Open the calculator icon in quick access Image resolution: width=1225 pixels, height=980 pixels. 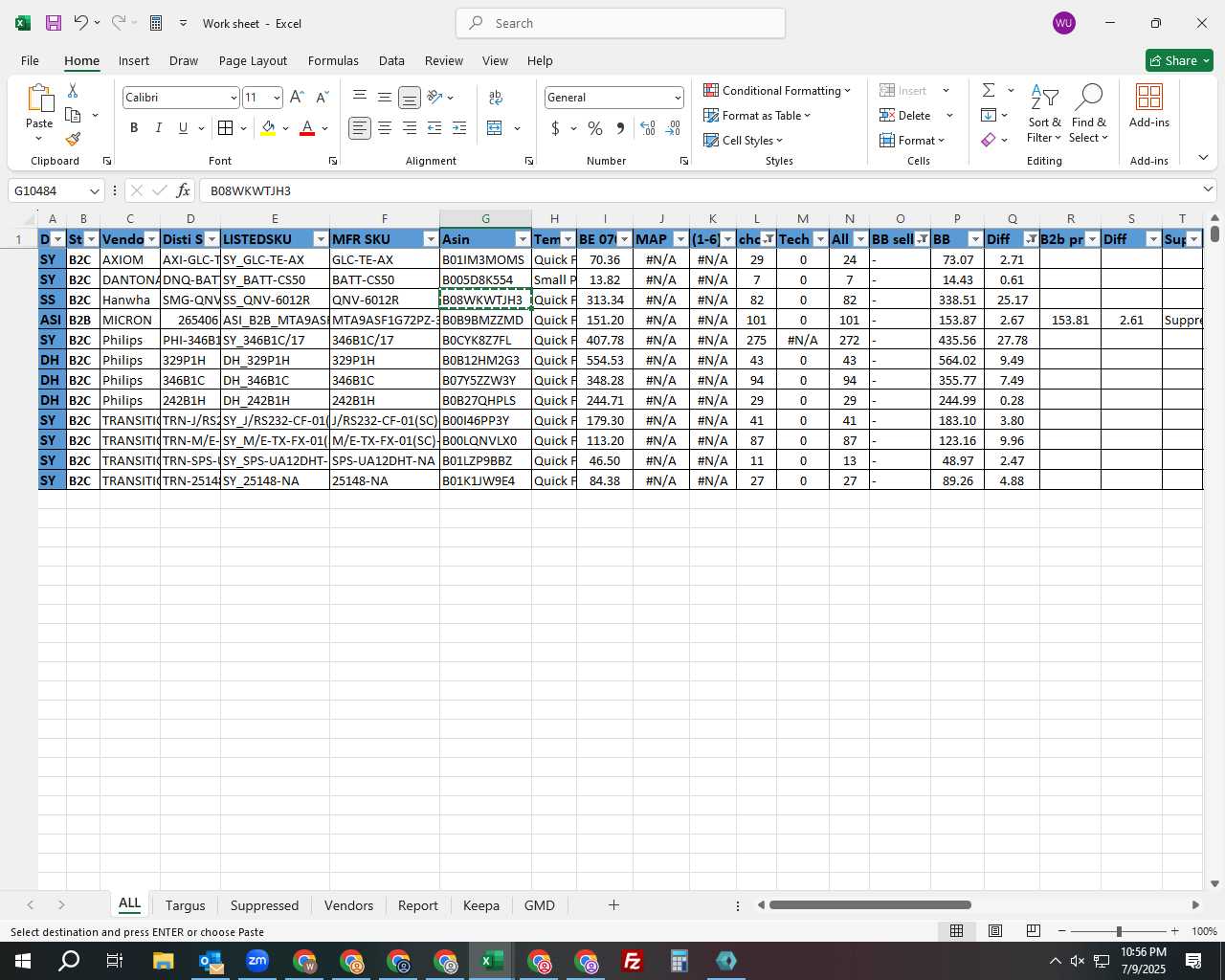[156, 23]
